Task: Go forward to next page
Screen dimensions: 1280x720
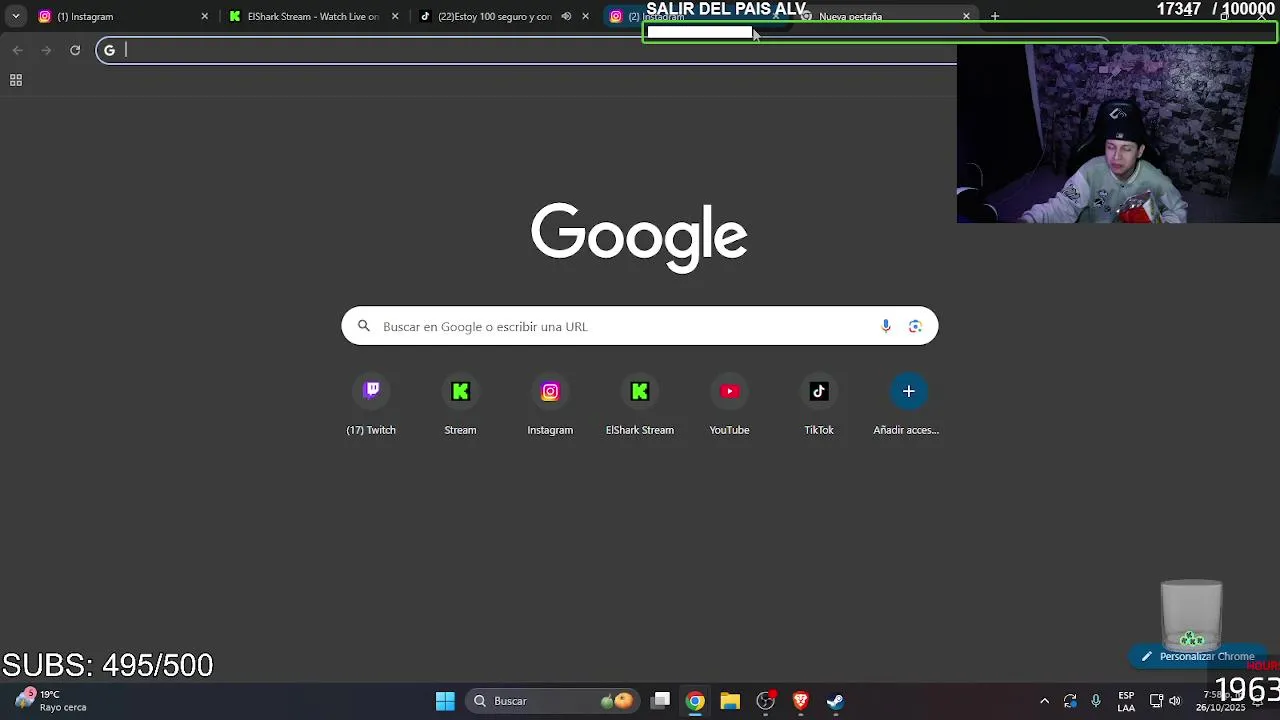Action: [46, 50]
